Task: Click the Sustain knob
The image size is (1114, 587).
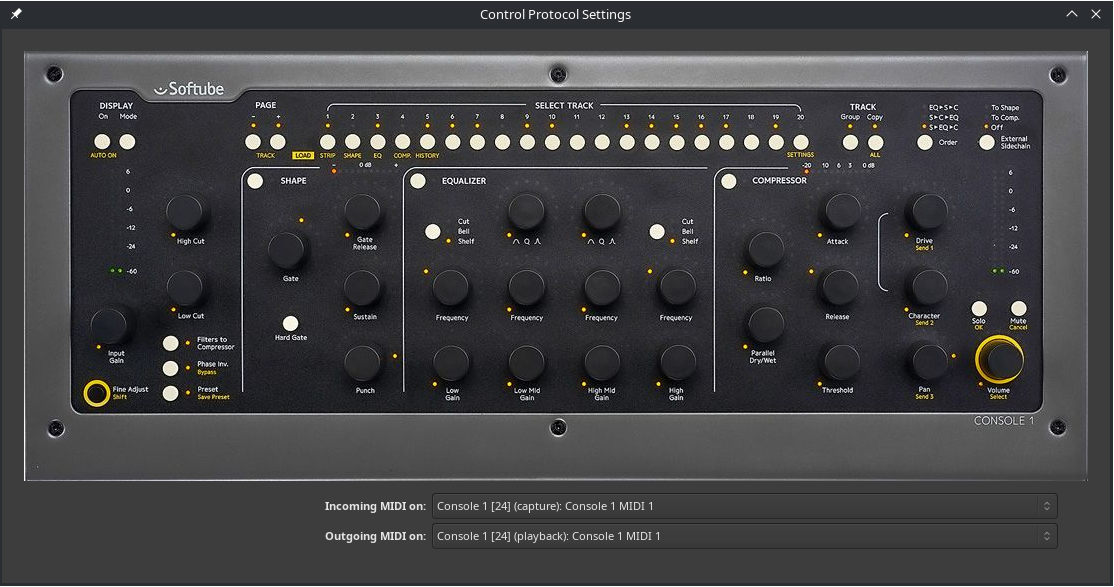Action: pos(363,287)
